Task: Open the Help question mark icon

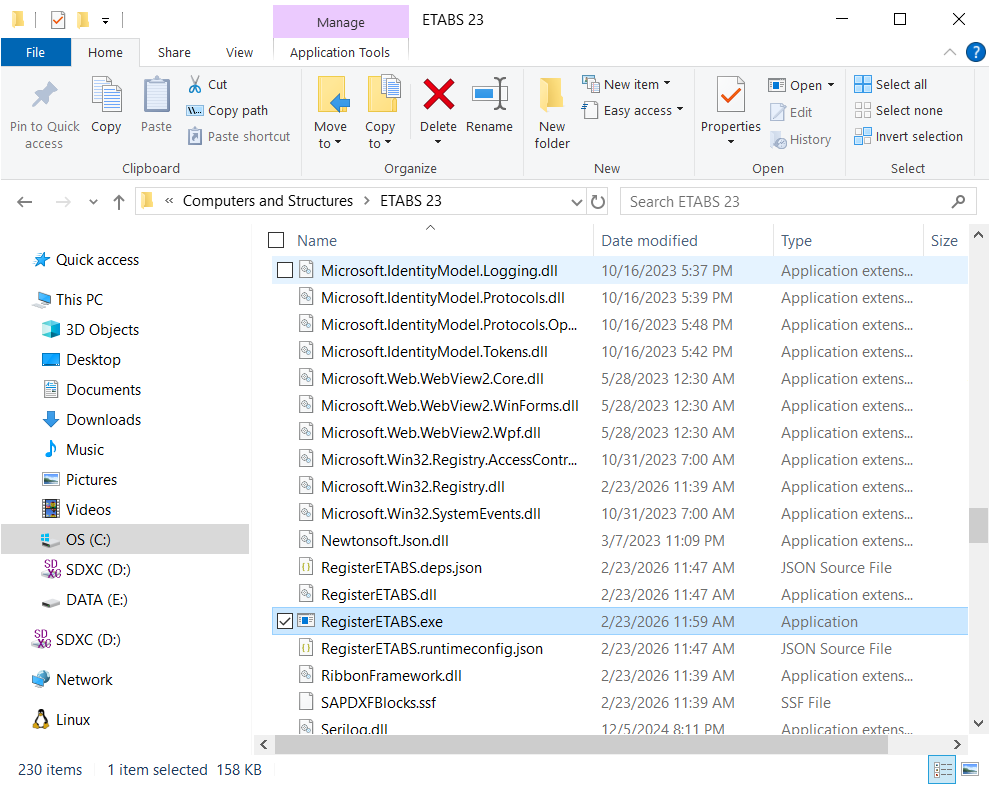Action: click(975, 52)
